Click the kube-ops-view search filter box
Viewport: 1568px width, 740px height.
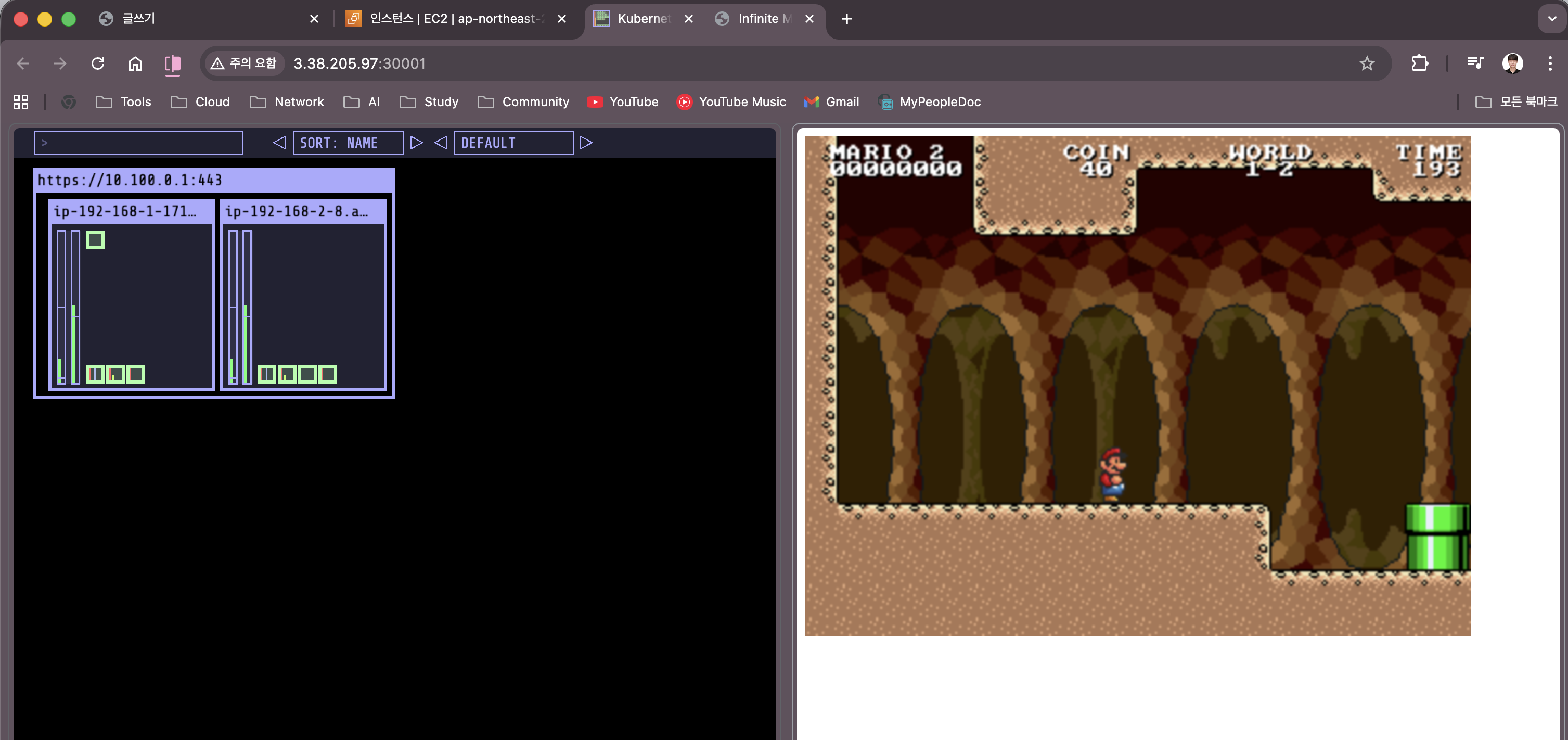pyautogui.click(x=138, y=143)
